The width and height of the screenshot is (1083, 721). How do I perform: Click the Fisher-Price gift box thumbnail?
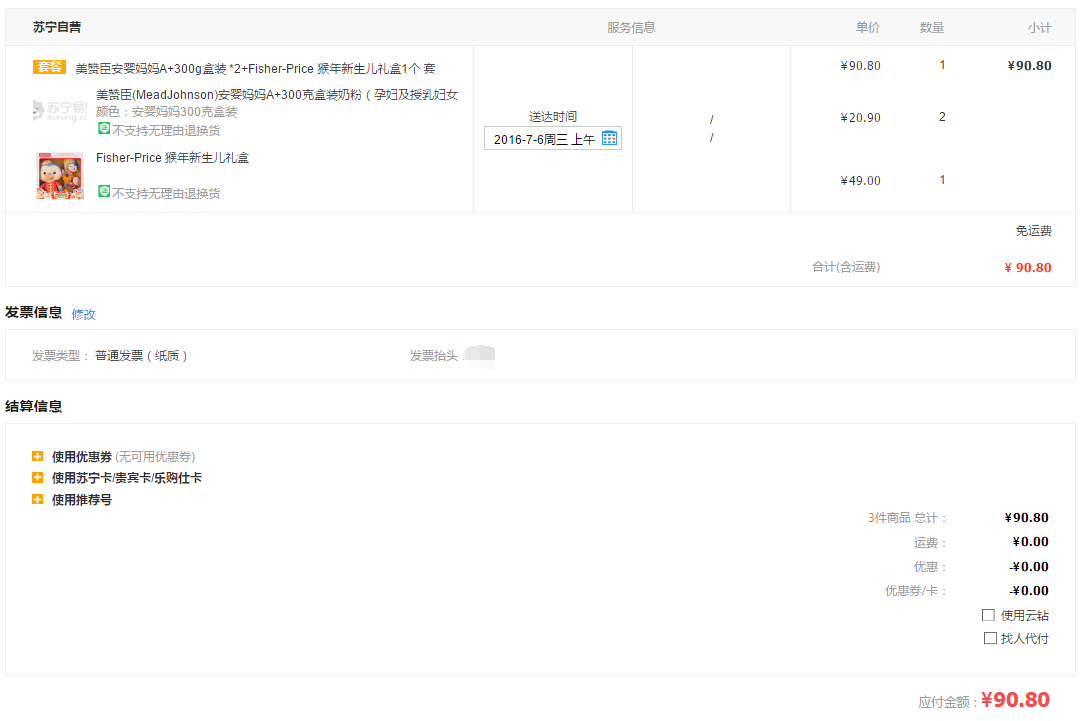pos(60,176)
